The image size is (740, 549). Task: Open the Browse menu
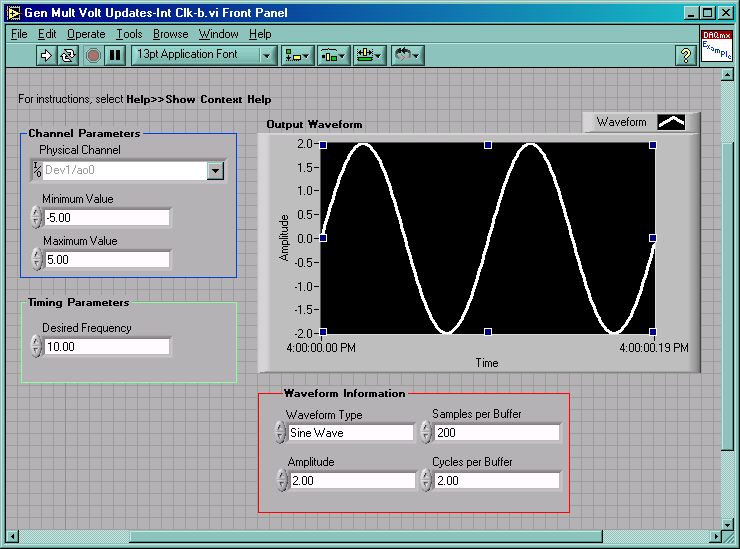tap(170, 34)
